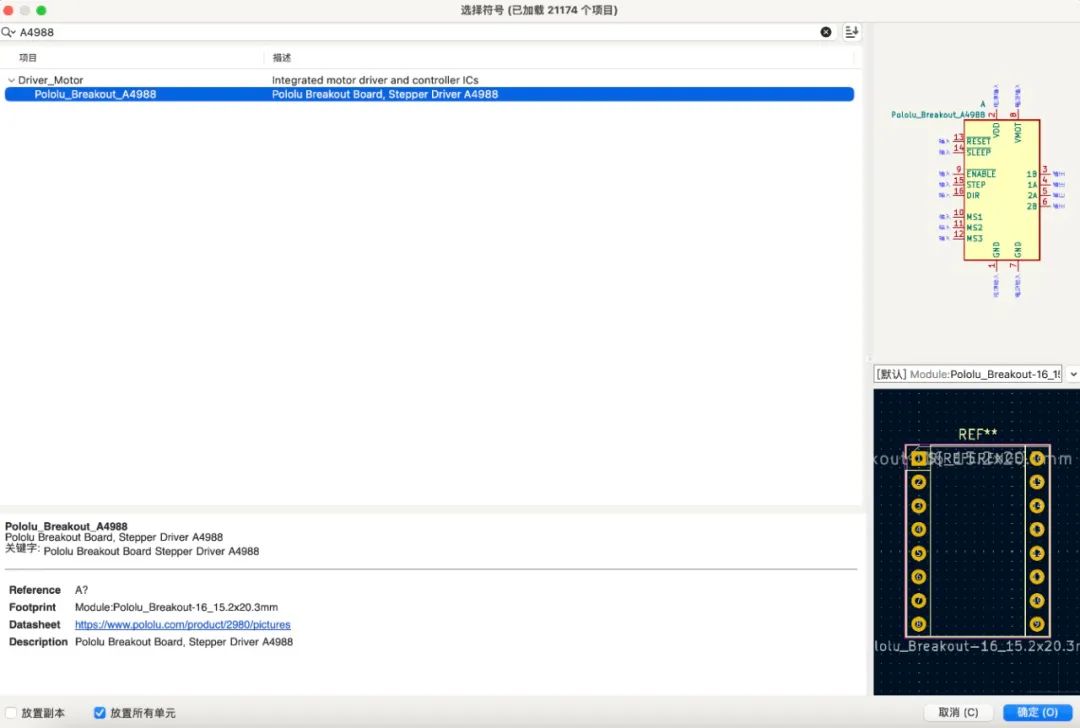Click the Reference field label
This screenshot has width=1080, height=728.
click(34, 590)
